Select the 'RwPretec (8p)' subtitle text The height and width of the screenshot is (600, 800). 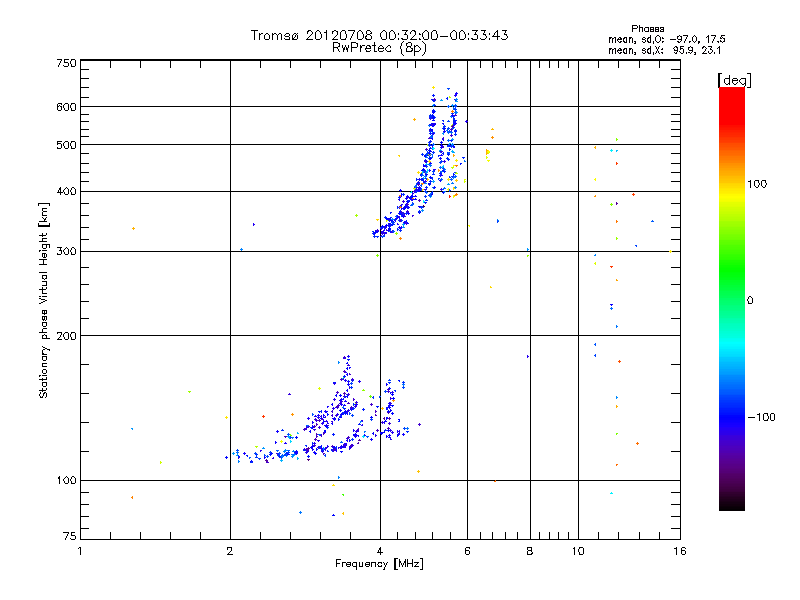click(x=379, y=48)
